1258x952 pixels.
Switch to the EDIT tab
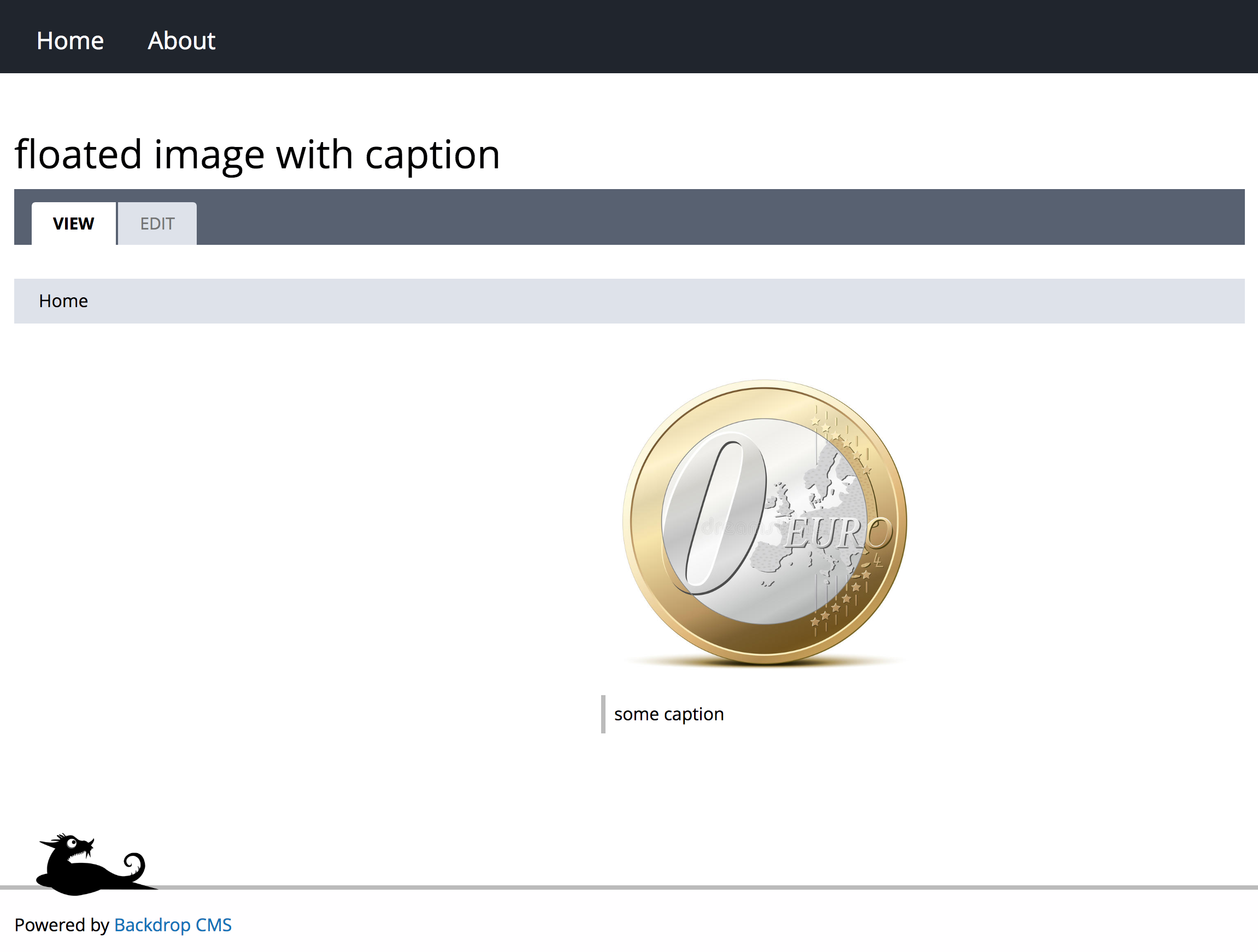click(157, 224)
